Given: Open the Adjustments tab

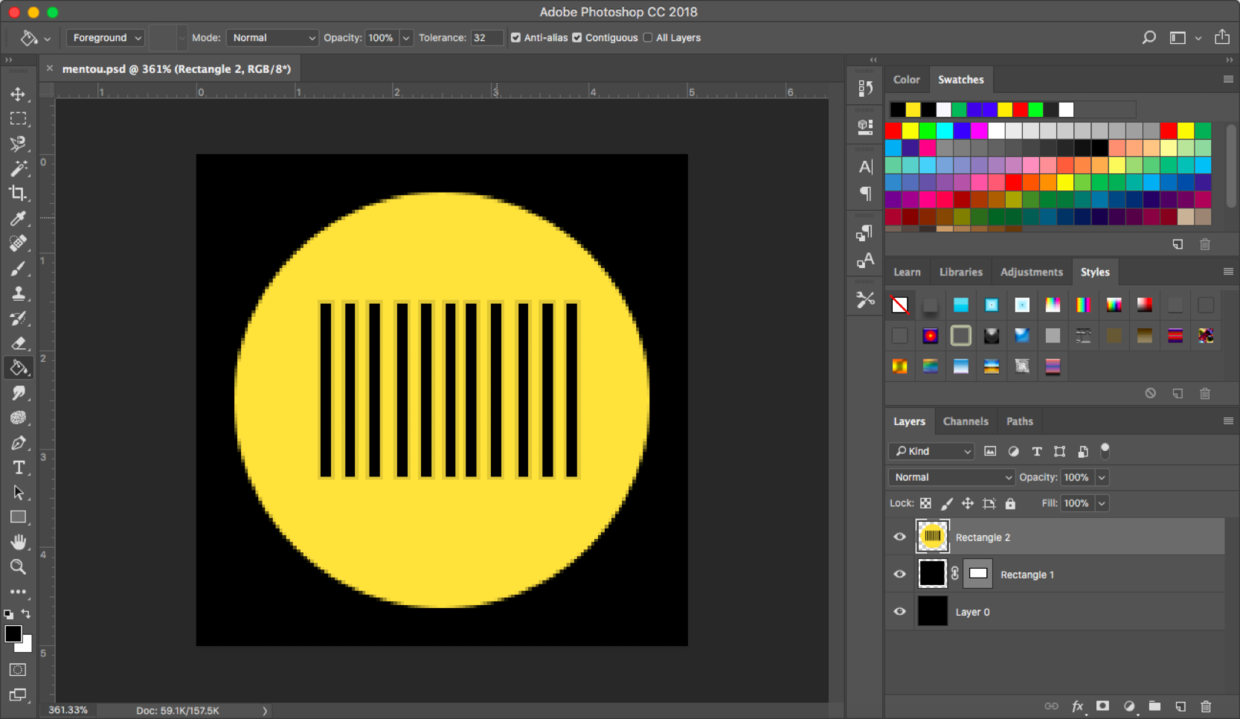Looking at the screenshot, I should [1031, 272].
